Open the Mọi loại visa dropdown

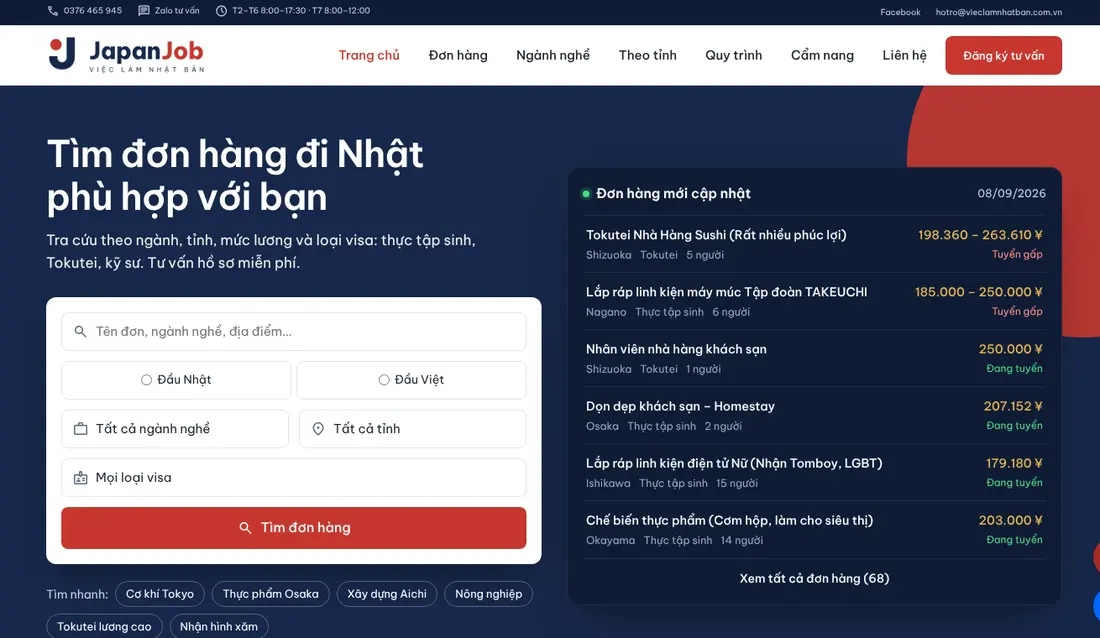(293, 477)
